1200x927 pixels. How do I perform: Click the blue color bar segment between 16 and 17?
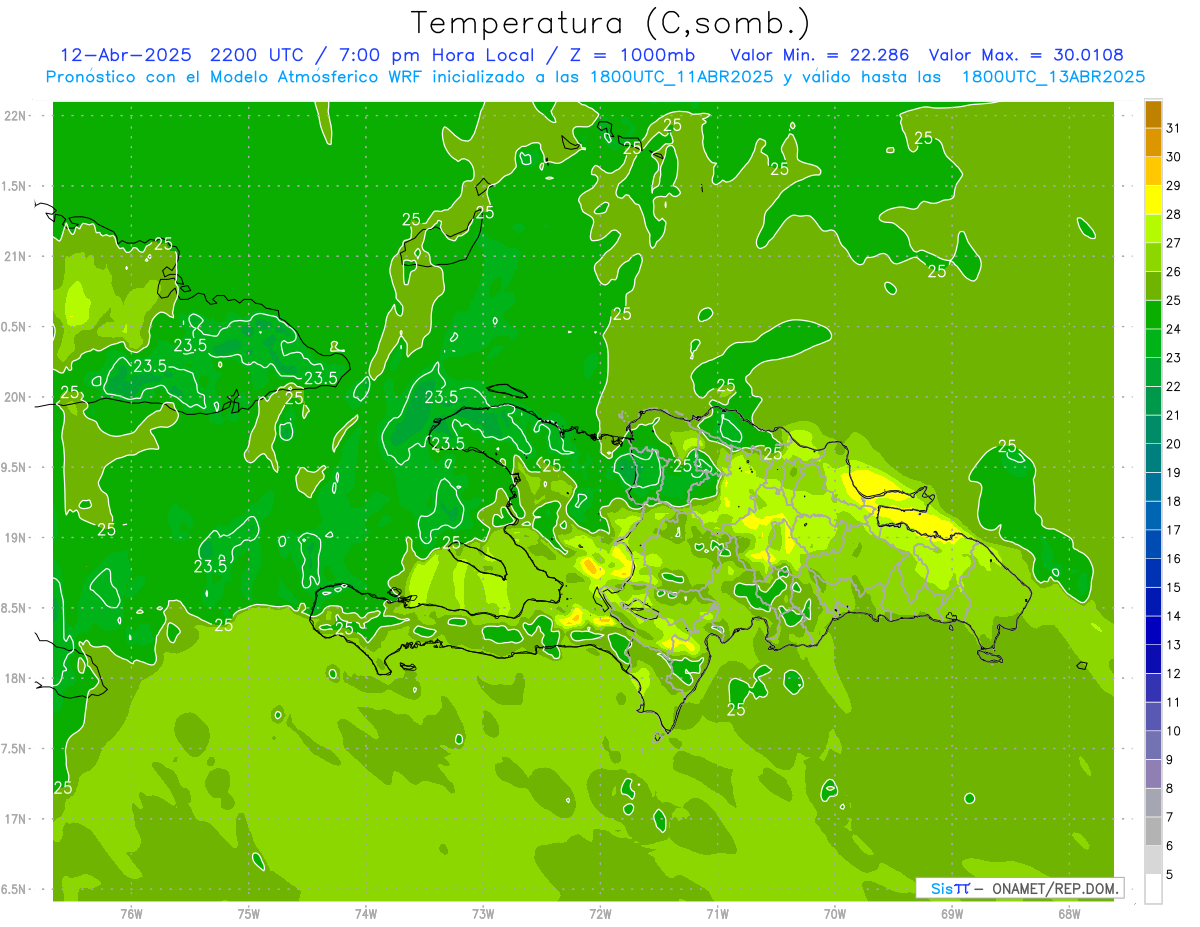click(1153, 544)
